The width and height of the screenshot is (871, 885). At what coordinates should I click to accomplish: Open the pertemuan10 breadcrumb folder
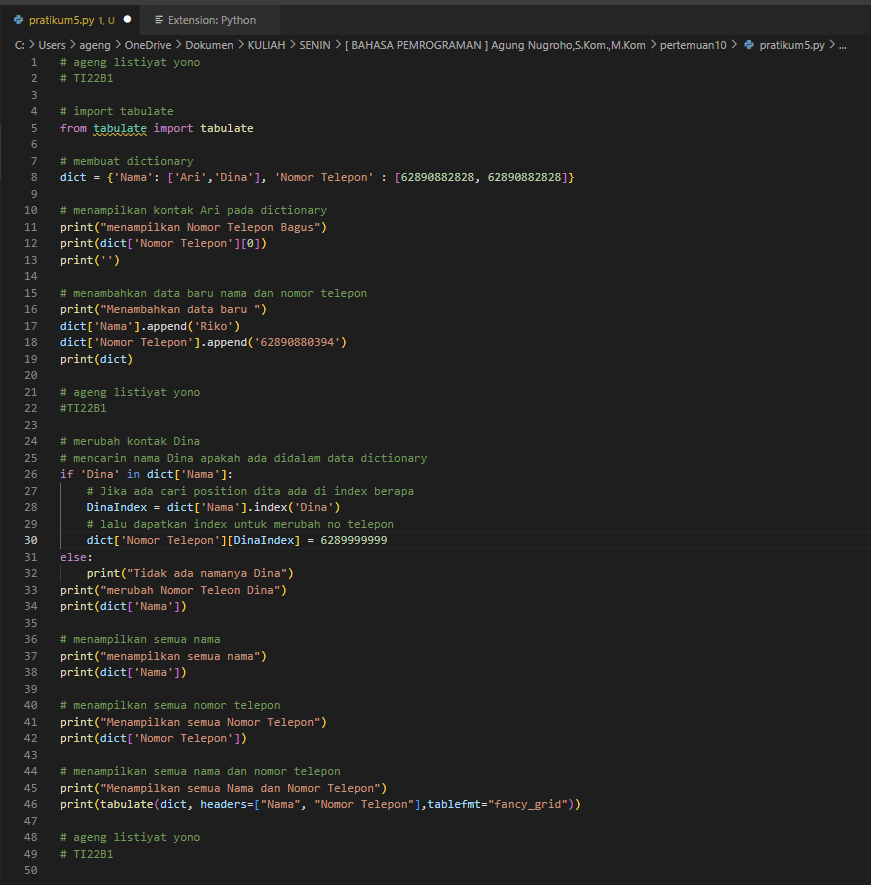pyautogui.click(x=693, y=45)
